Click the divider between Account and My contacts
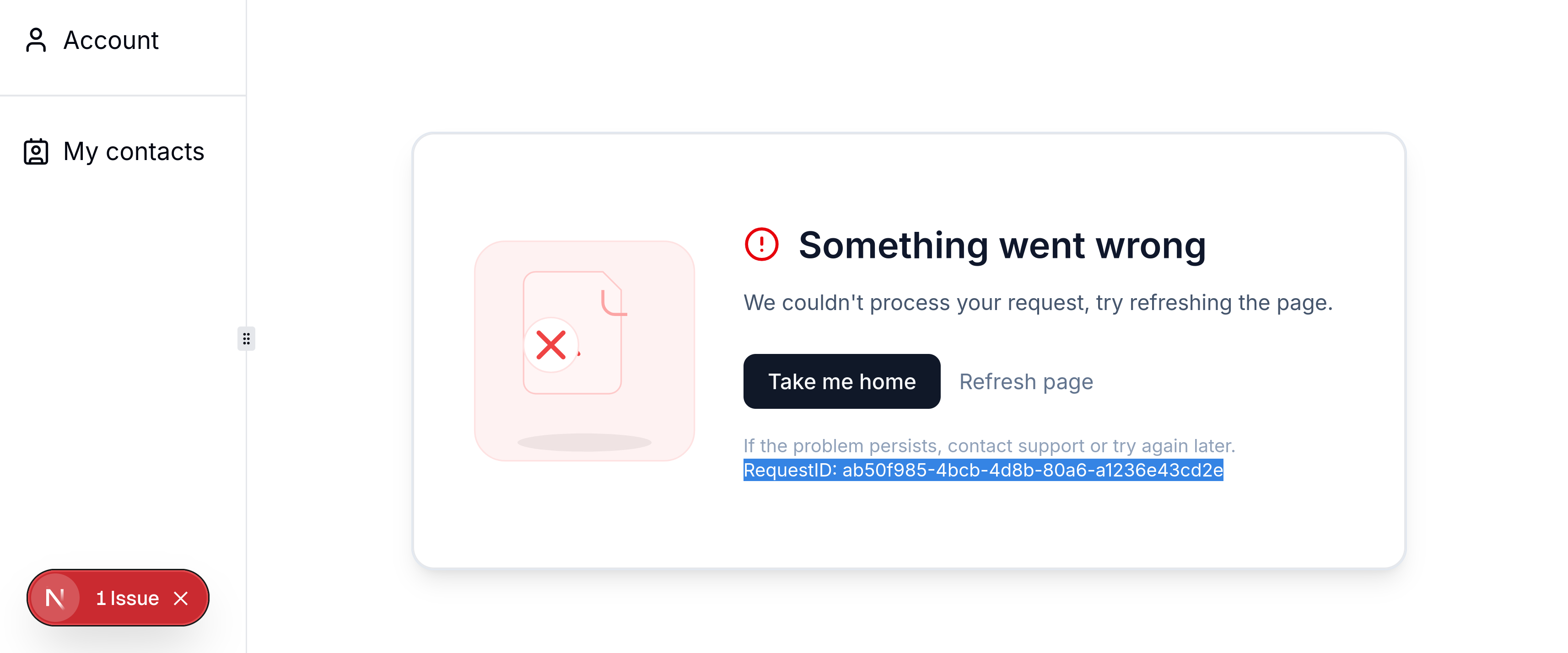This screenshot has width=1568, height=653. click(122, 95)
